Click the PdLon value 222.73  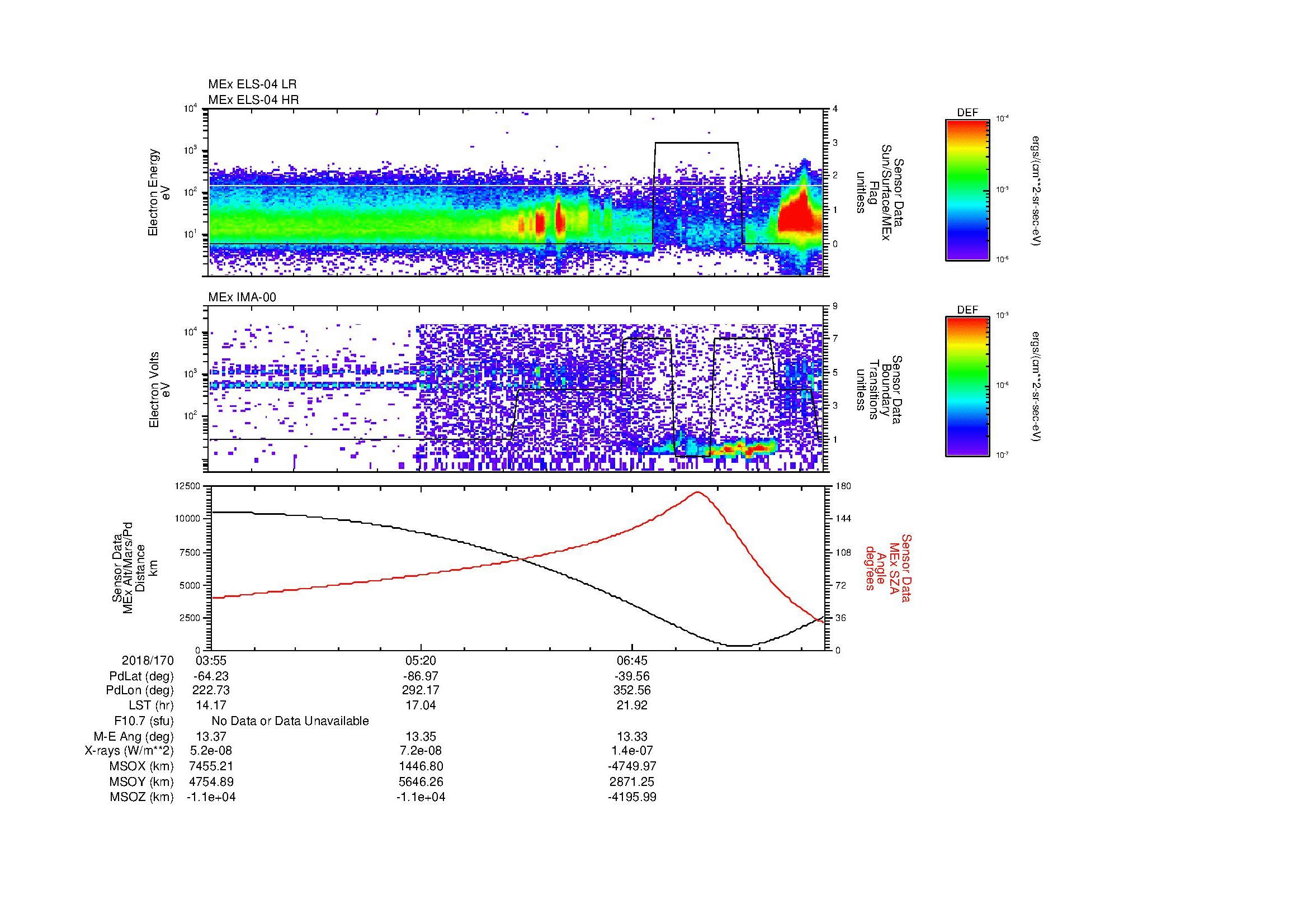[x=211, y=690]
